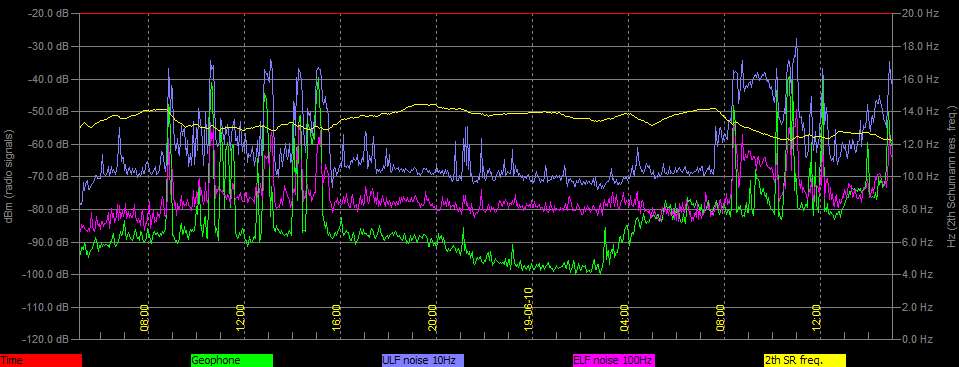Click the 'Hz (2th Schumann res. freq.)' axis title
Viewport: 959px width, 367px height.
click(951, 176)
